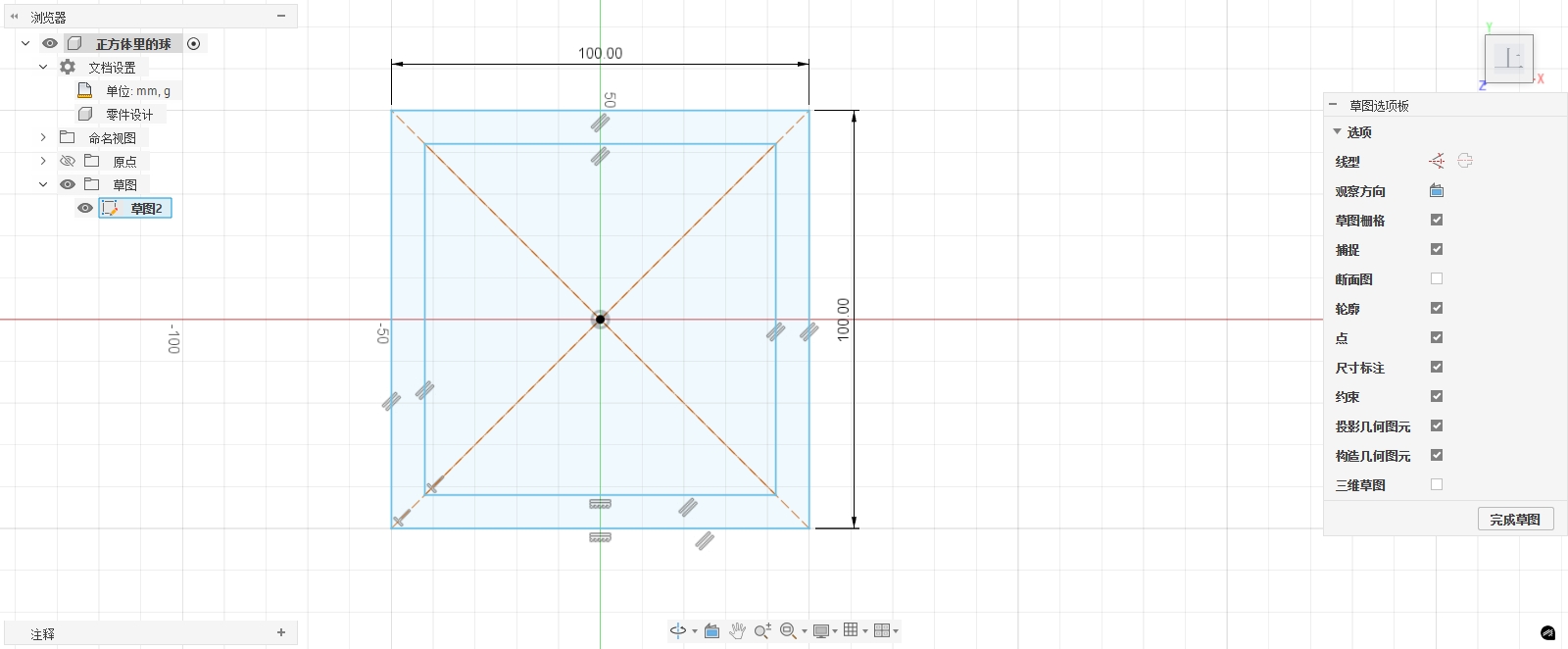Click the Grid and snaps icon
The image size is (1568, 649).
pyautogui.click(x=851, y=630)
